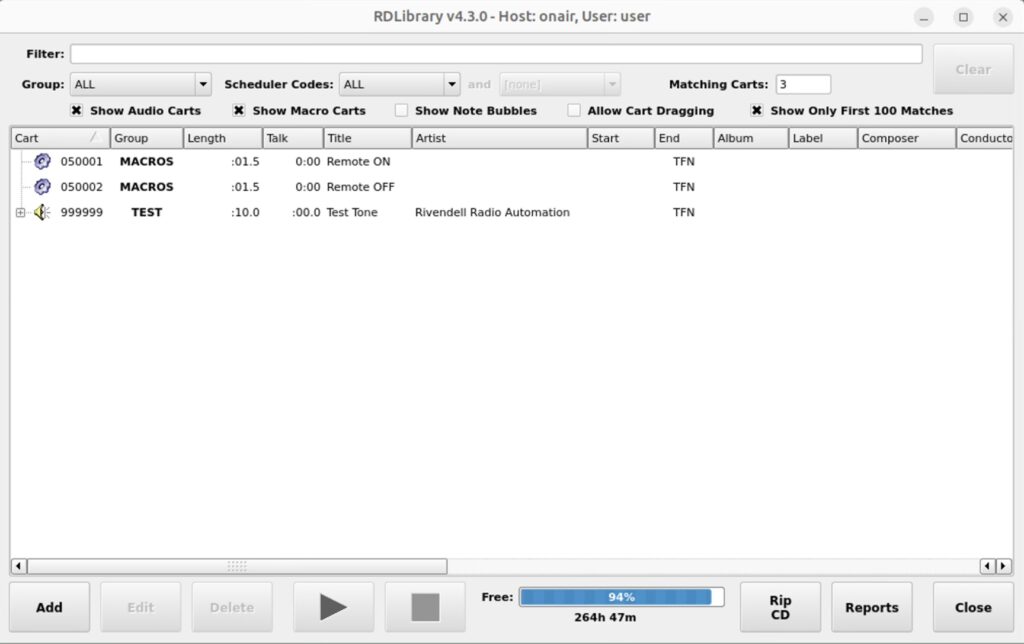Open the second scheduler code [none] dropdown
Image resolution: width=1024 pixels, height=644 pixels.
[x=560, y=84]
